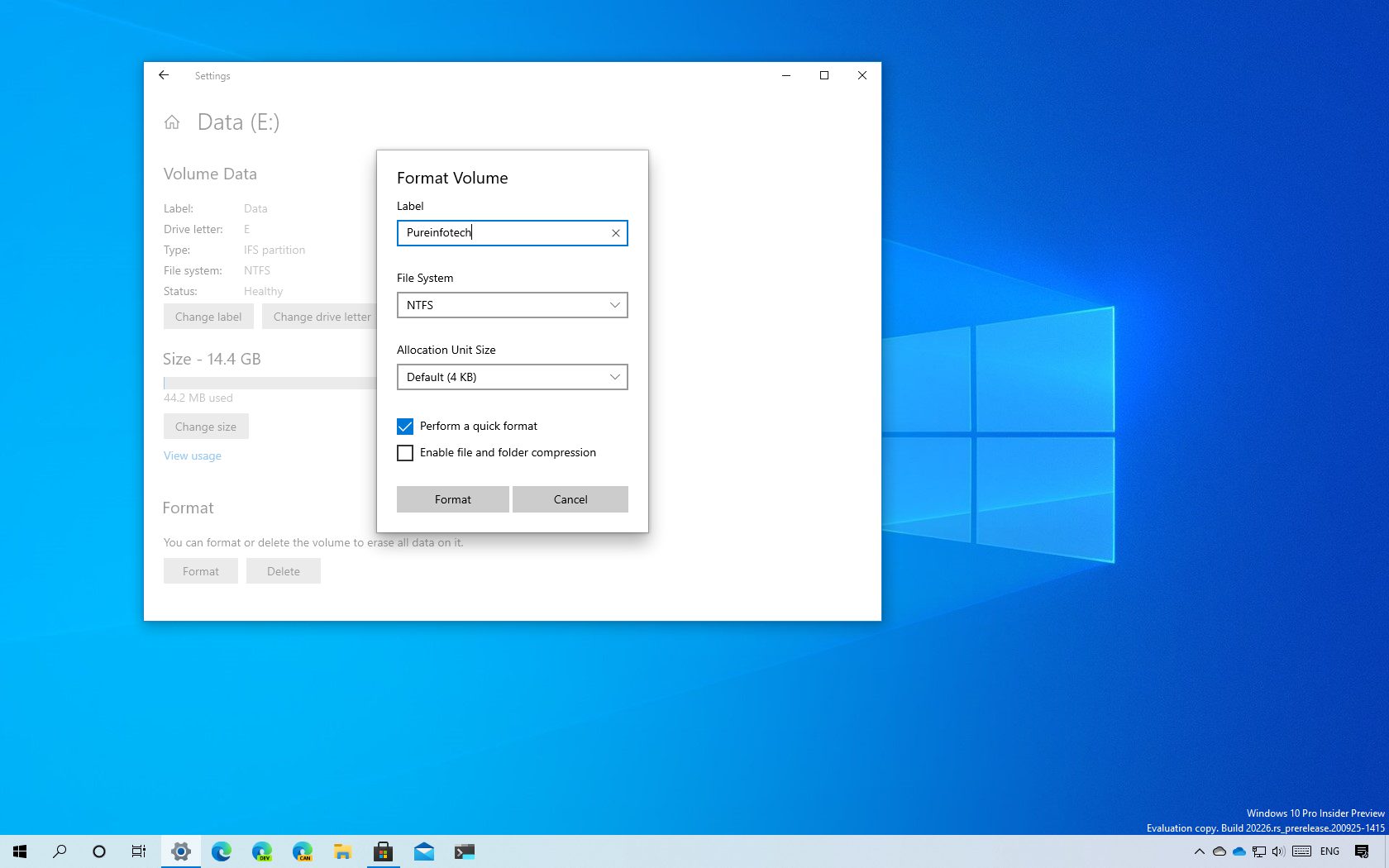The width and height of the screenshot is (1389, 868).
Task: Open Task View on the taskbar
Action: pyautogui.click(x=138, y=851)
